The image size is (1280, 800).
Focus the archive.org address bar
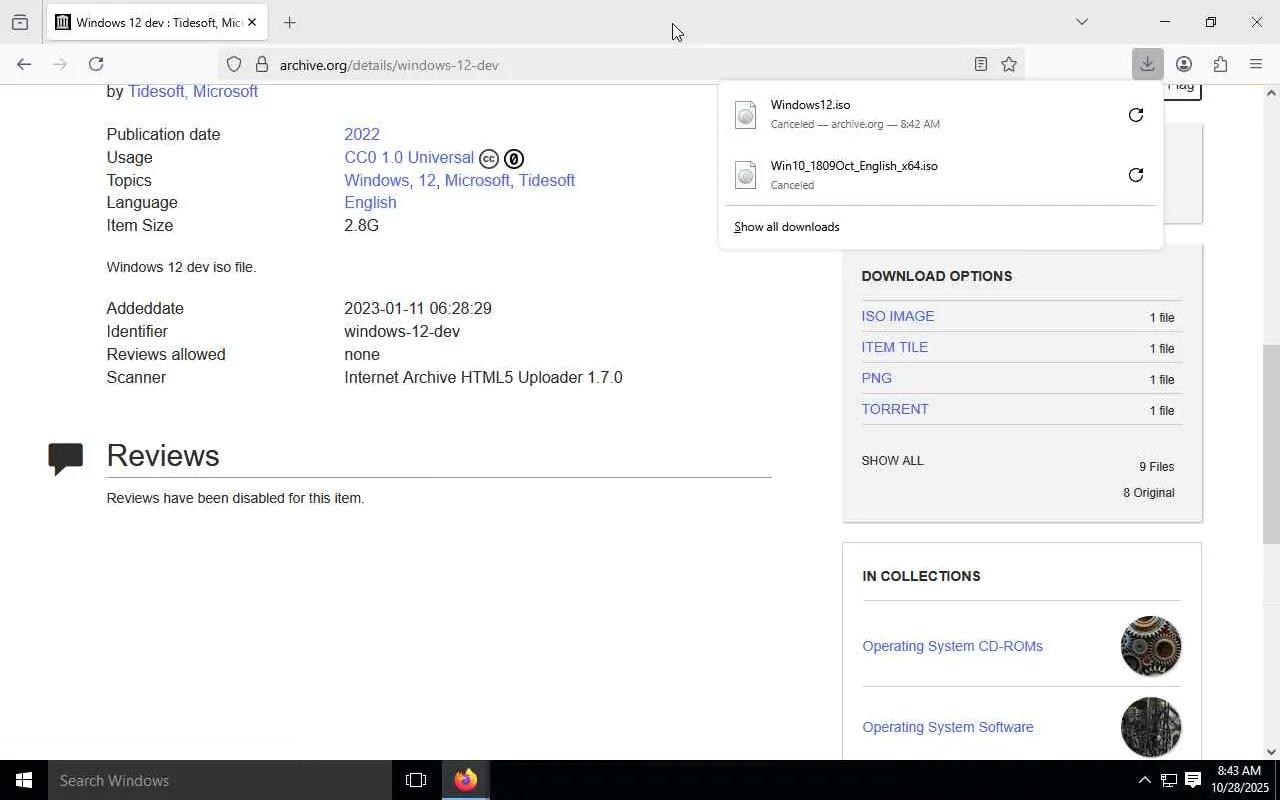click(x=620, y=64)
